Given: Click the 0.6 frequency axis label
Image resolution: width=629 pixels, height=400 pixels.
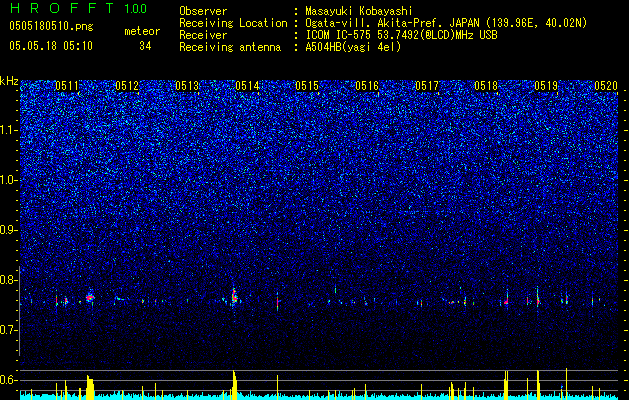Looking at the screenshot, I should pyautogui.click(x=9, y=380).
